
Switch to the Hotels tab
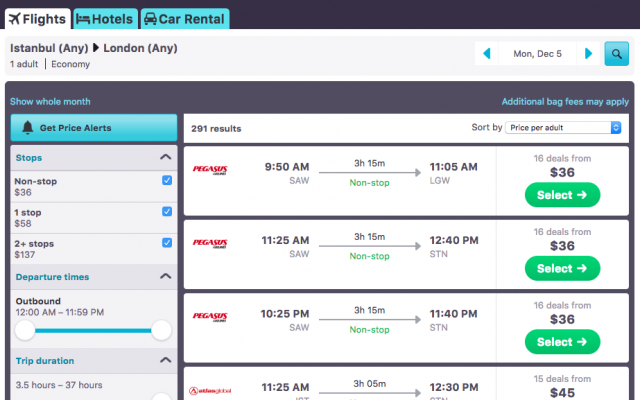pyautogui.click(x=105, y=19)
